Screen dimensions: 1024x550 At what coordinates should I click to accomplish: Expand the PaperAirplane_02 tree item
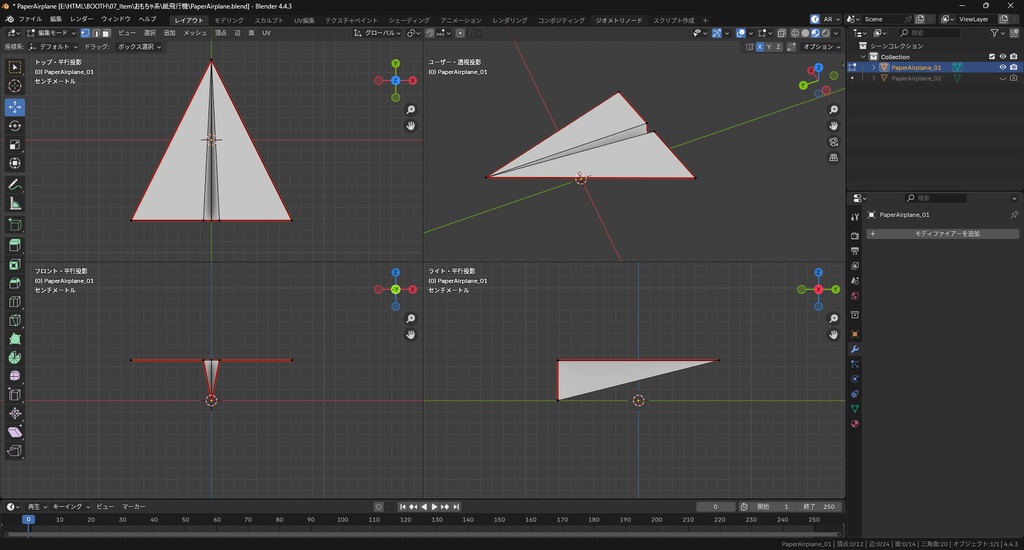[873, 78]
